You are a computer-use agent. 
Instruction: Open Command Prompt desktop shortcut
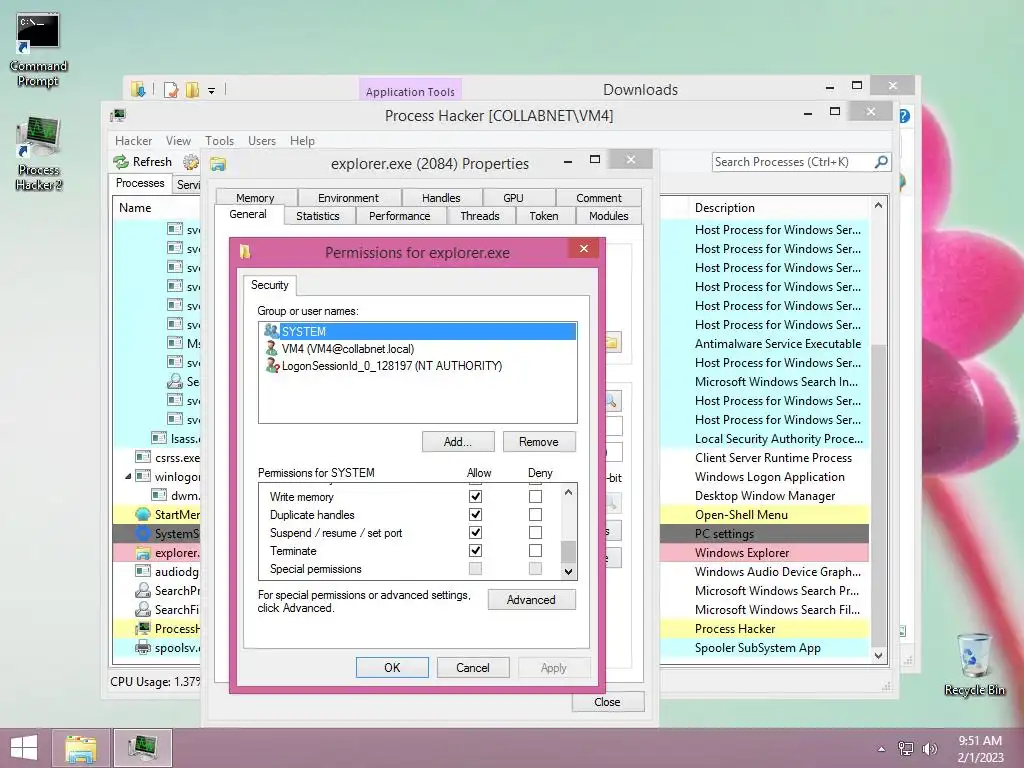click(38, 51)
